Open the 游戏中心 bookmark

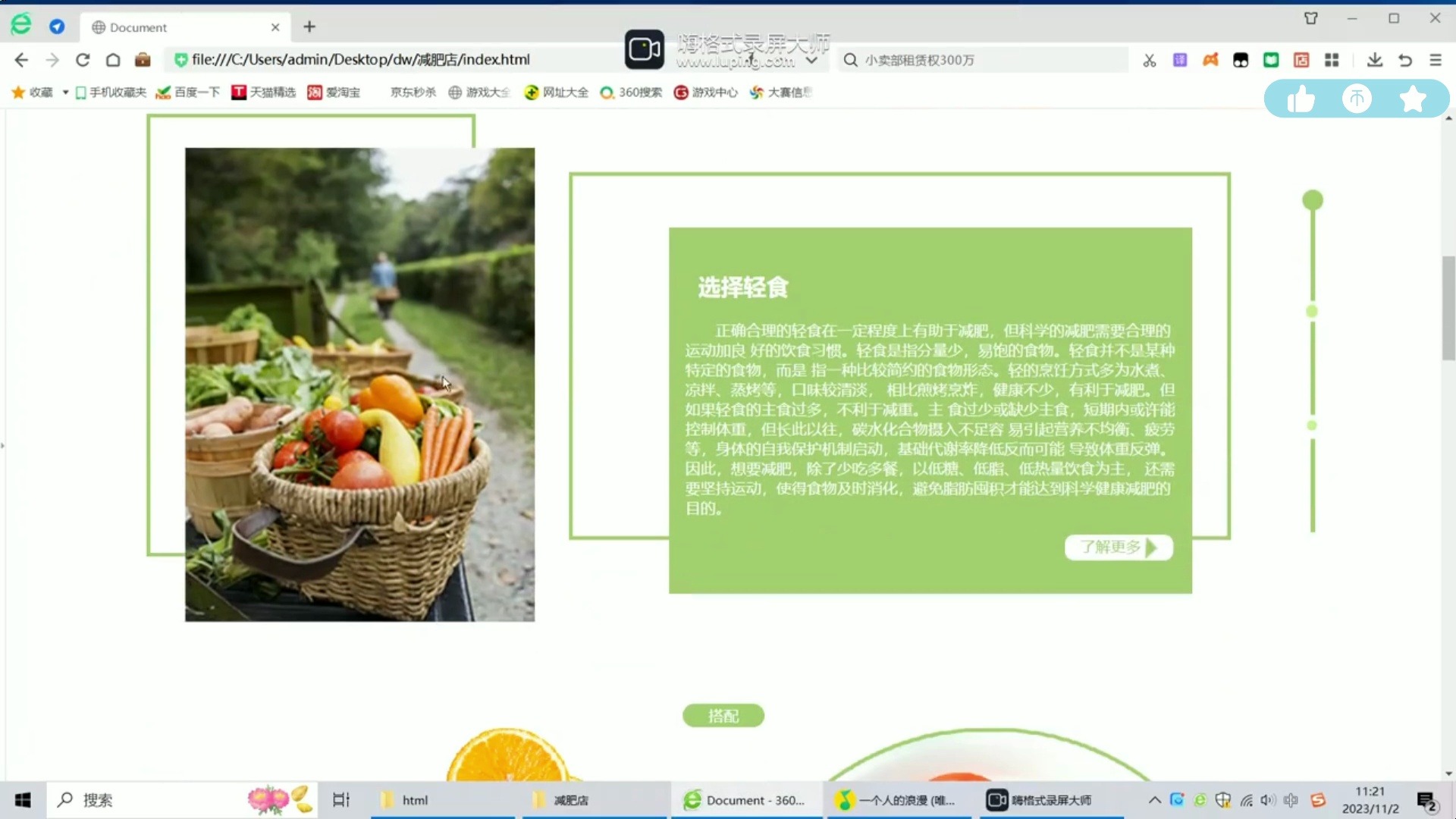[x=706, y=93]
